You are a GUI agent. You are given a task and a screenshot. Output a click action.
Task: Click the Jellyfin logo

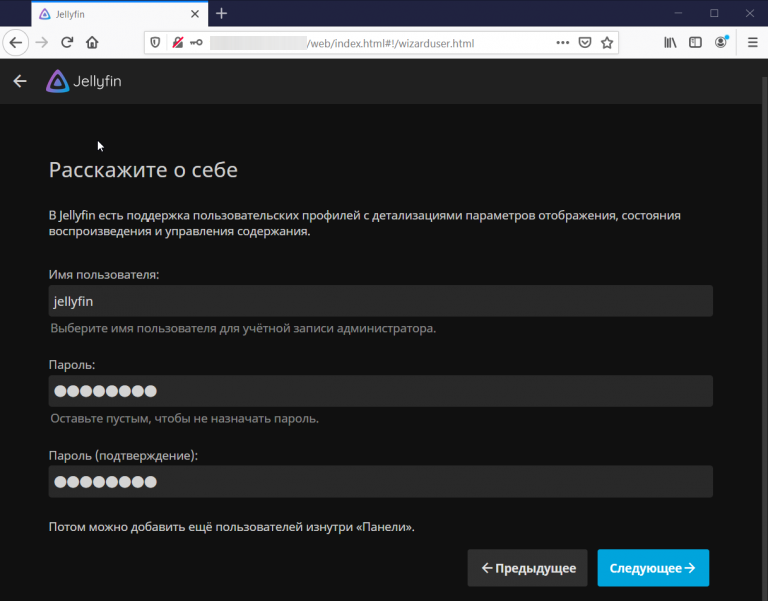click(84, 81)
